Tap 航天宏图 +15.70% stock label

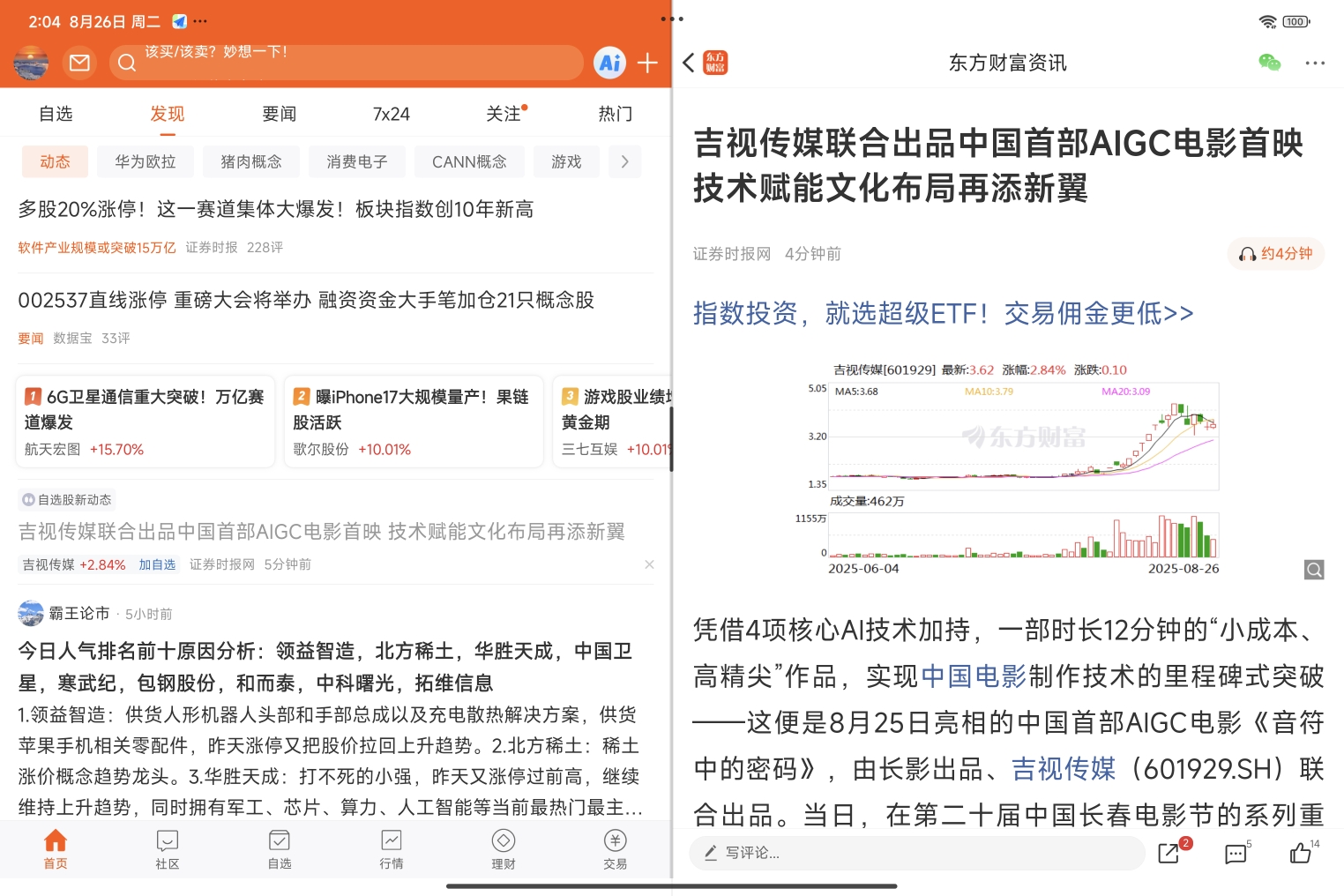pos(84,449)
